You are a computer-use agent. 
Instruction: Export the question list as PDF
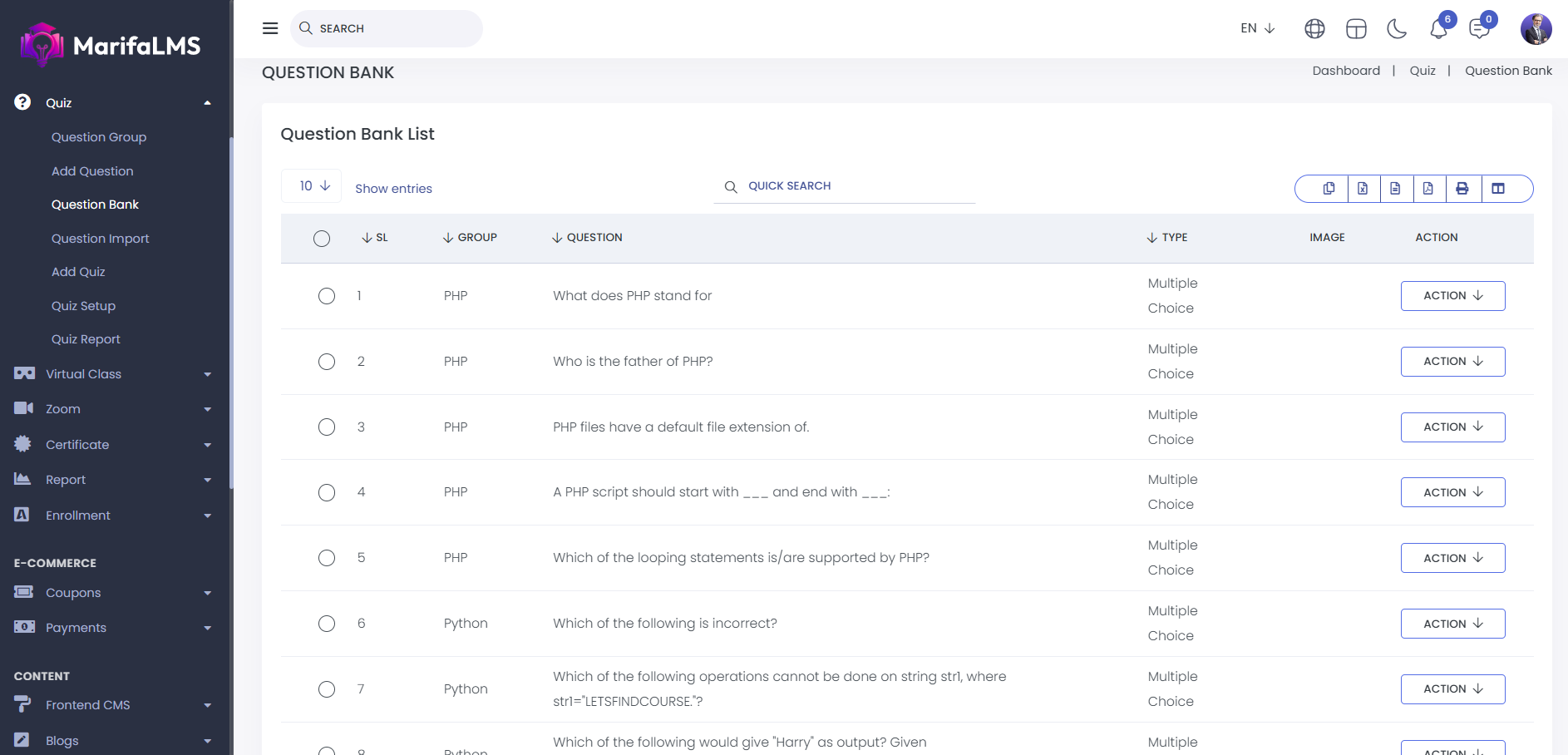pyautogui.click(x=1428, y=189)
